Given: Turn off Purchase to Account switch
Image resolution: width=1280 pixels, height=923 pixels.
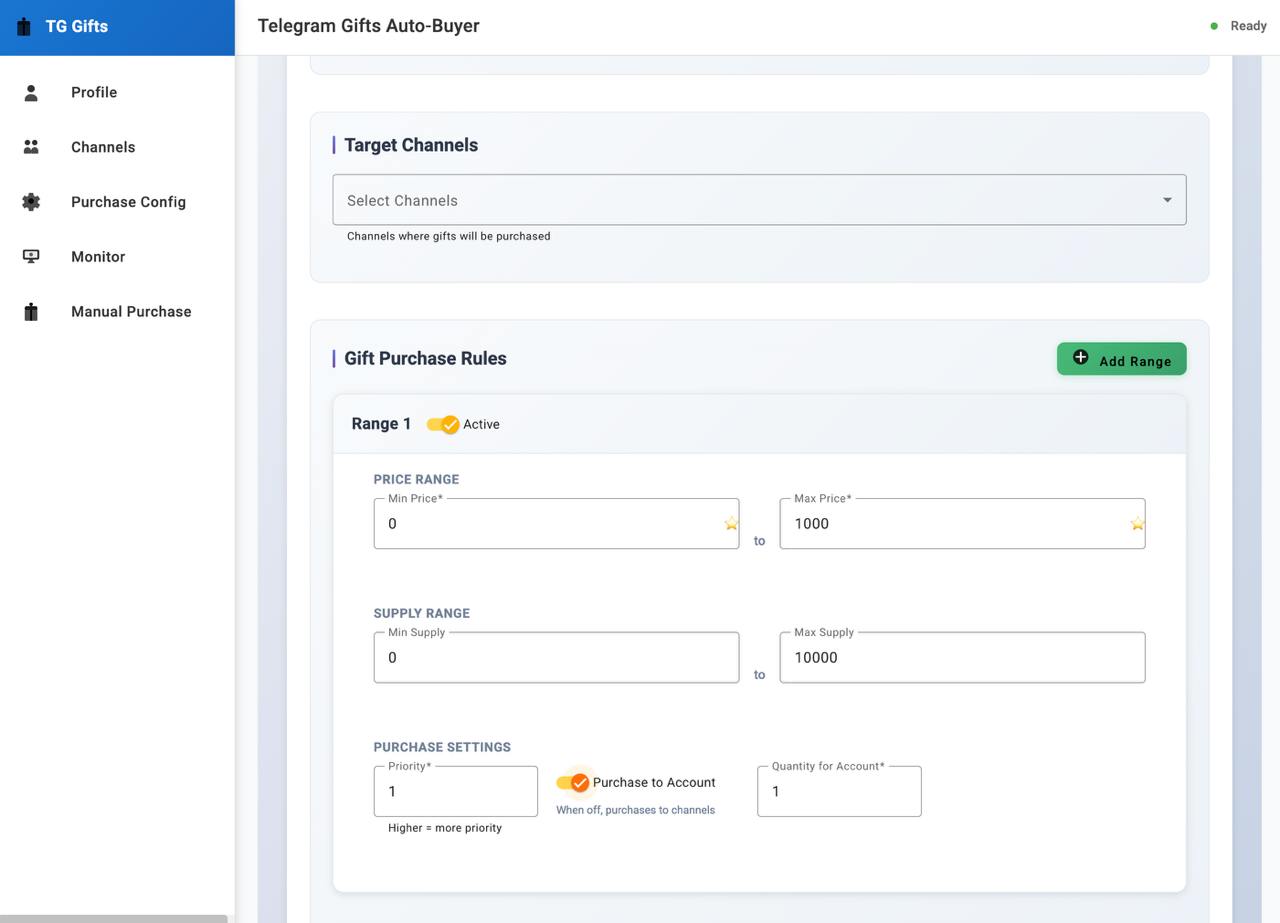Looking at the screenshot, I should point(573,782).
